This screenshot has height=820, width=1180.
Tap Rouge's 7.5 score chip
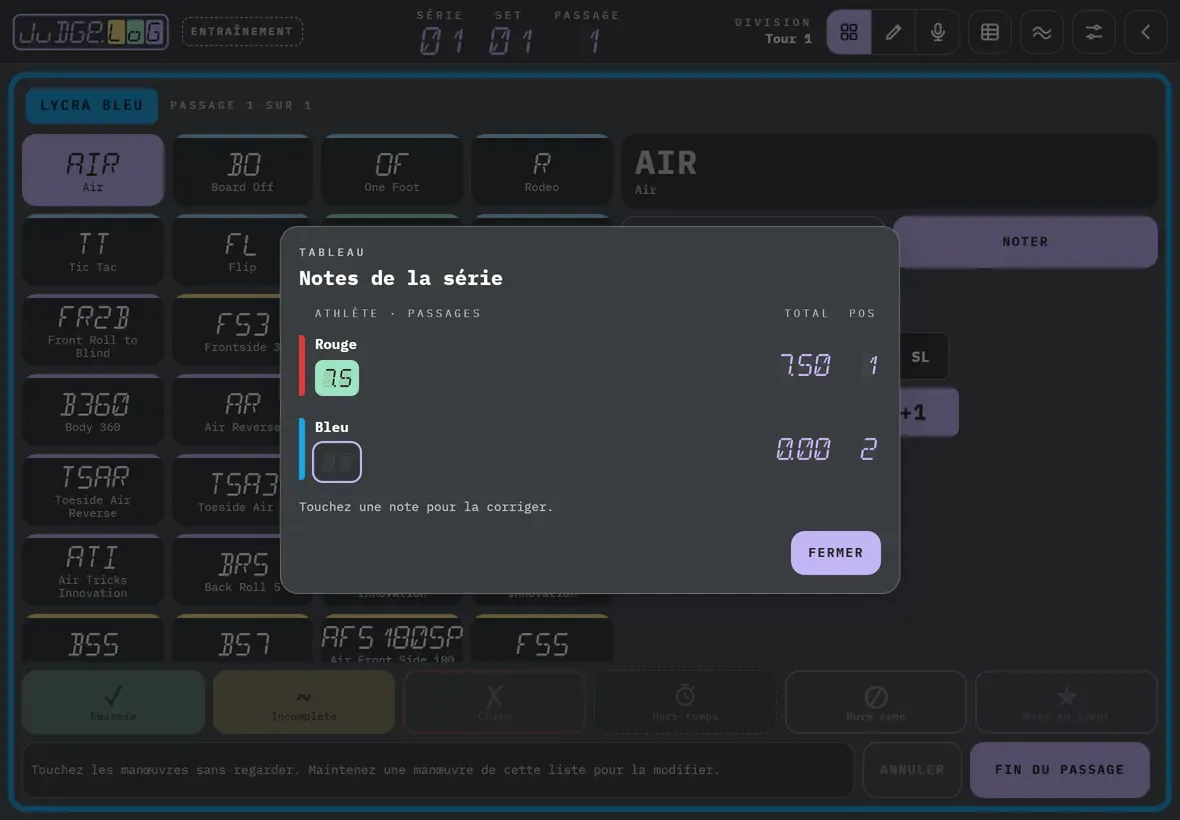(336, 378)
